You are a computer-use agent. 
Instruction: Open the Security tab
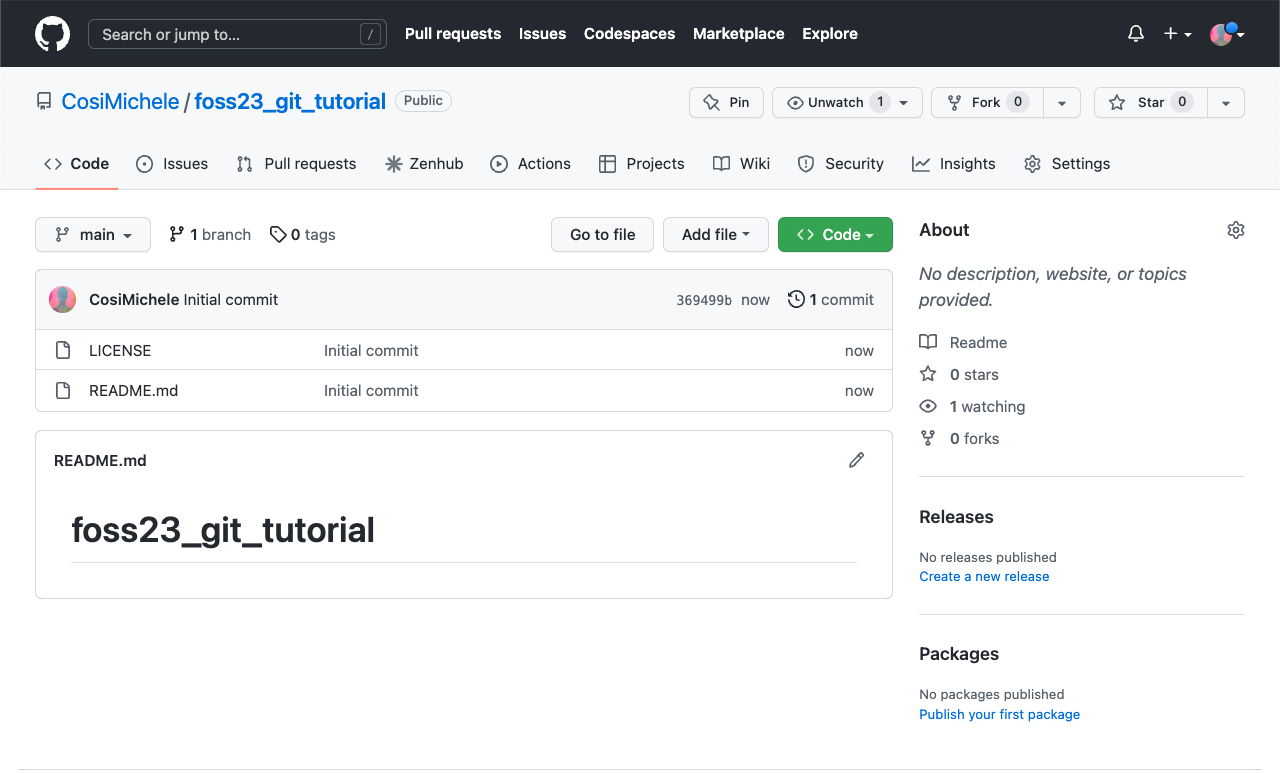click(x=840, y=164)
